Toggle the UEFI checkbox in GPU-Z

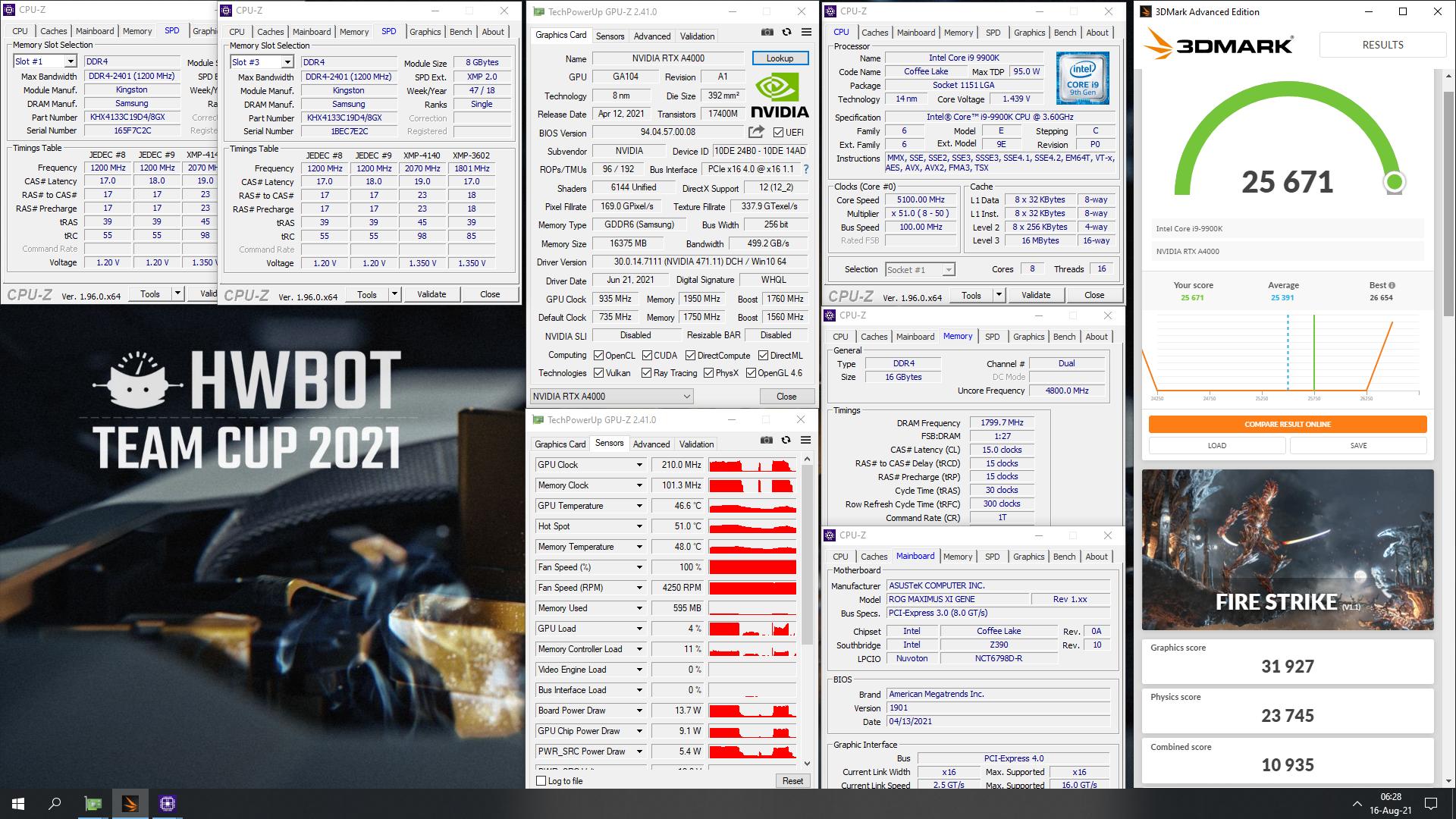(778, 132)
